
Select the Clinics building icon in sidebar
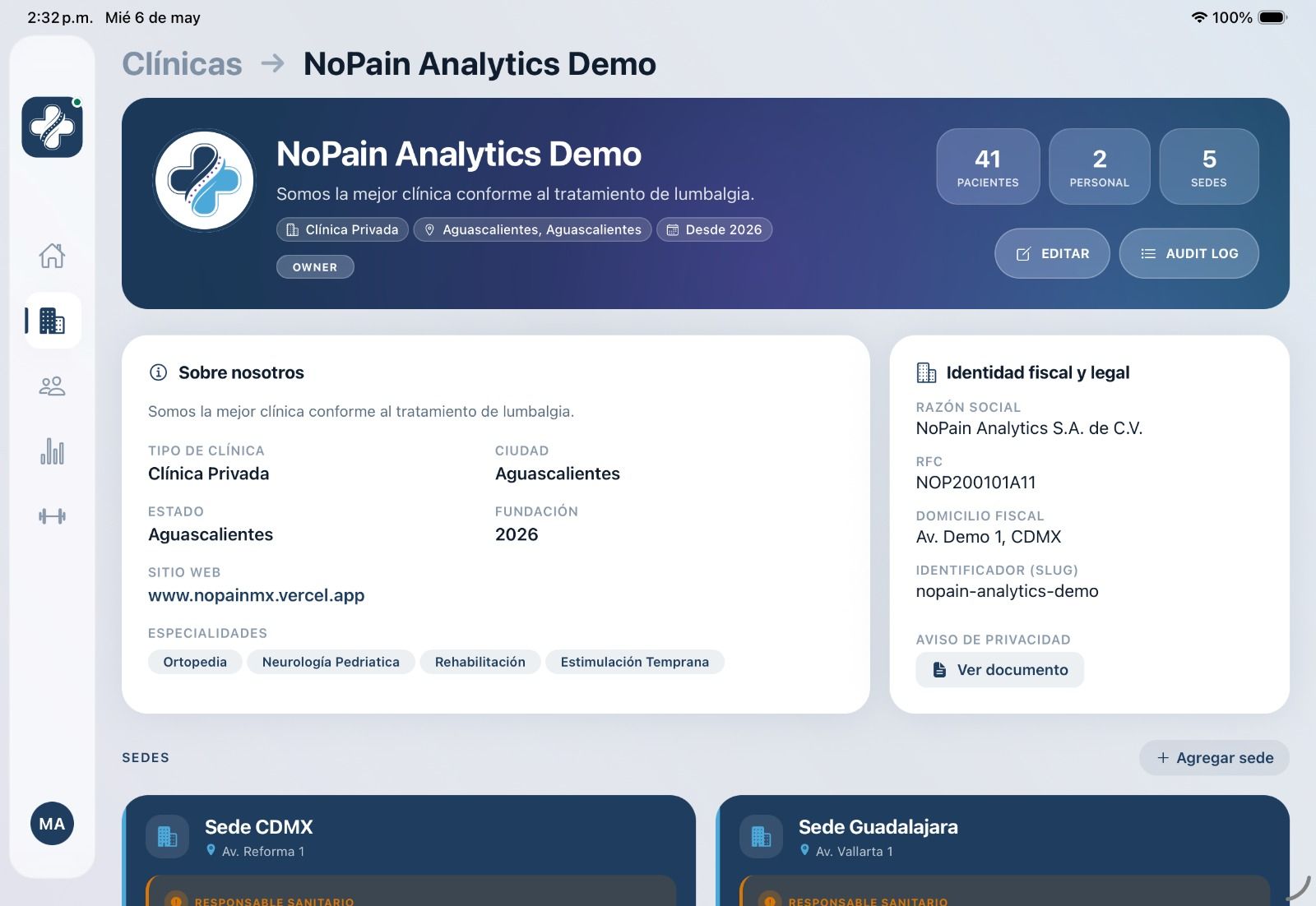(52, 321)
